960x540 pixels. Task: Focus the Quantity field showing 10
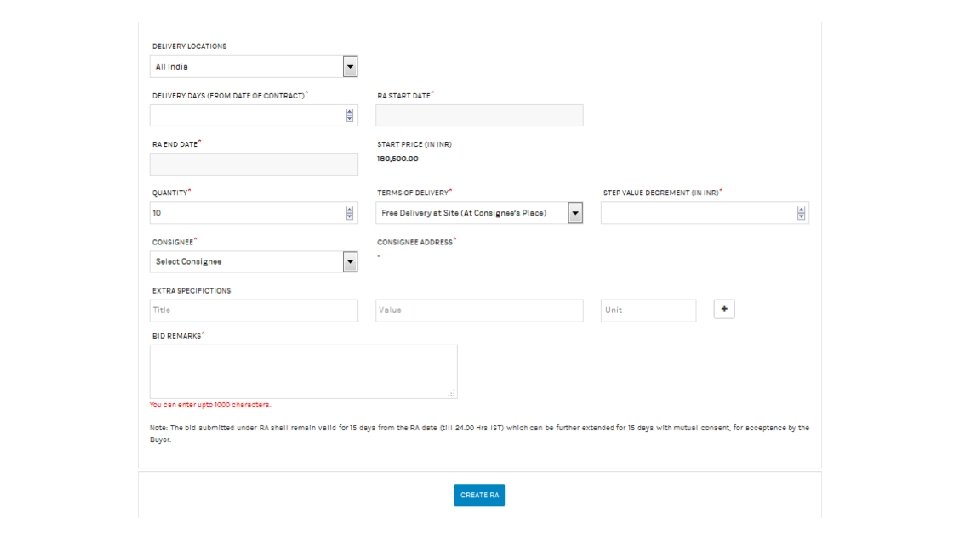(246, 213)
